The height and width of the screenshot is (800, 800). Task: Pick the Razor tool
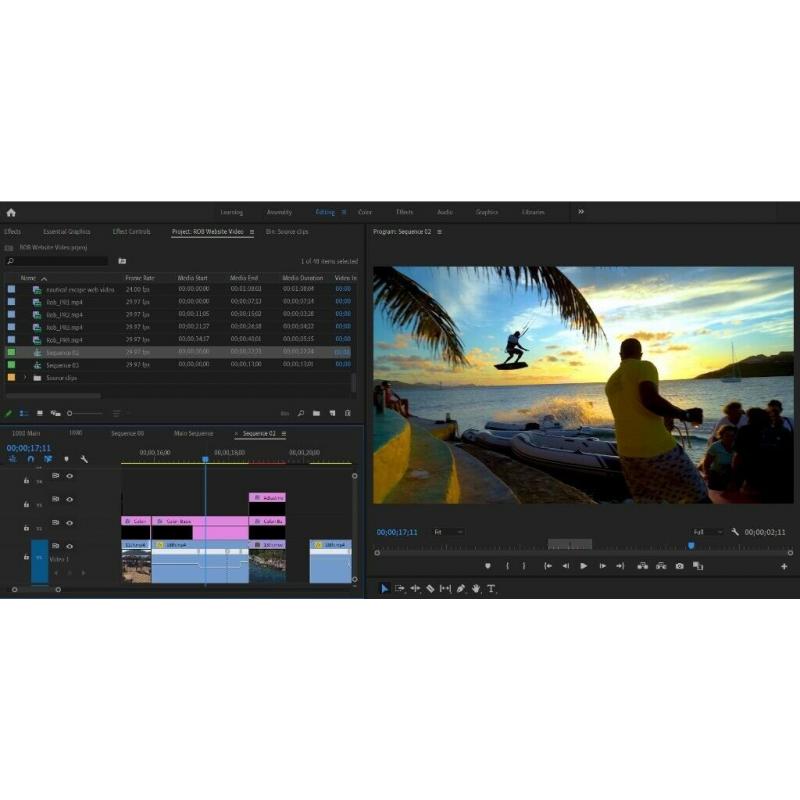point(430,589)
